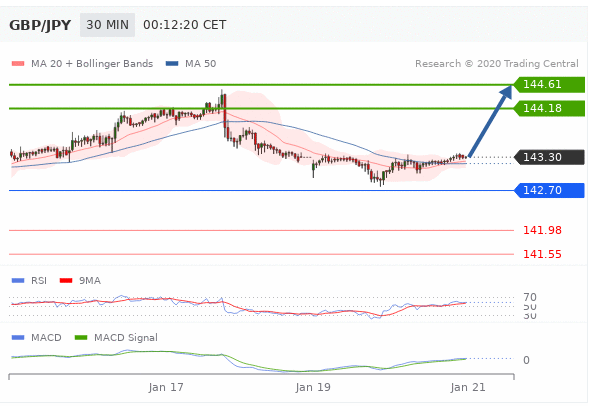The width and height of the screenshot is (594, 406).
Task: Open the Research 2020 Trading Central credit
Action: 497,64
